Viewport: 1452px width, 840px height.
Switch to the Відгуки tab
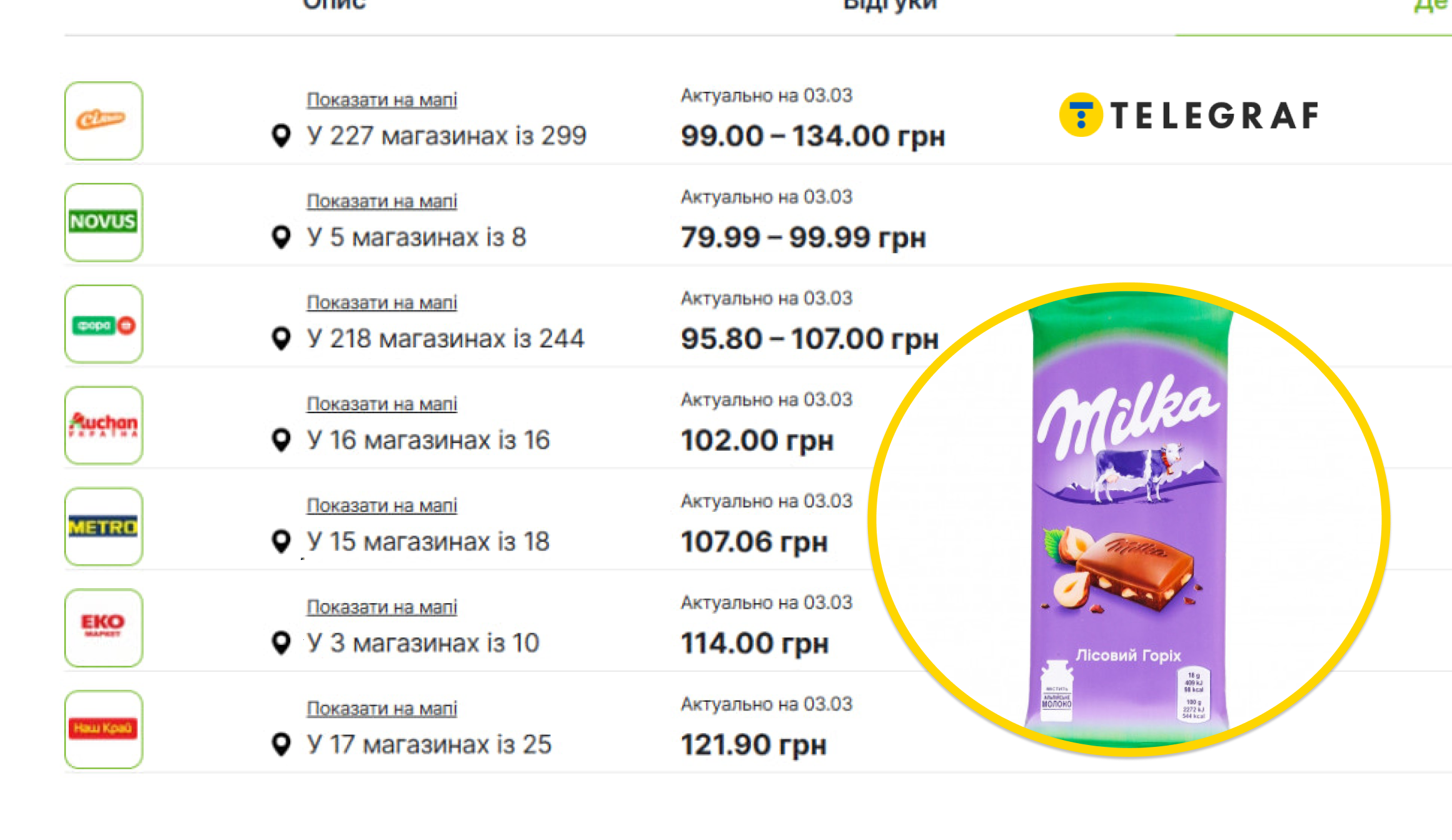[x=890, y=5]
